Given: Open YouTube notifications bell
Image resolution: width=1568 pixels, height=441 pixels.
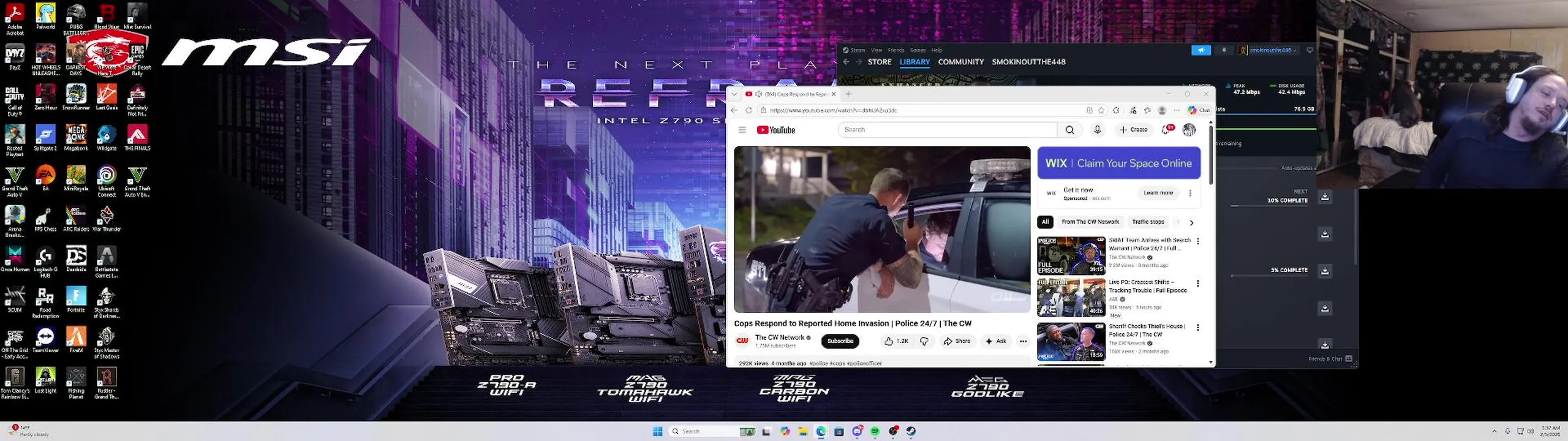Looking at the screenshot, I should click(1166, 130).
